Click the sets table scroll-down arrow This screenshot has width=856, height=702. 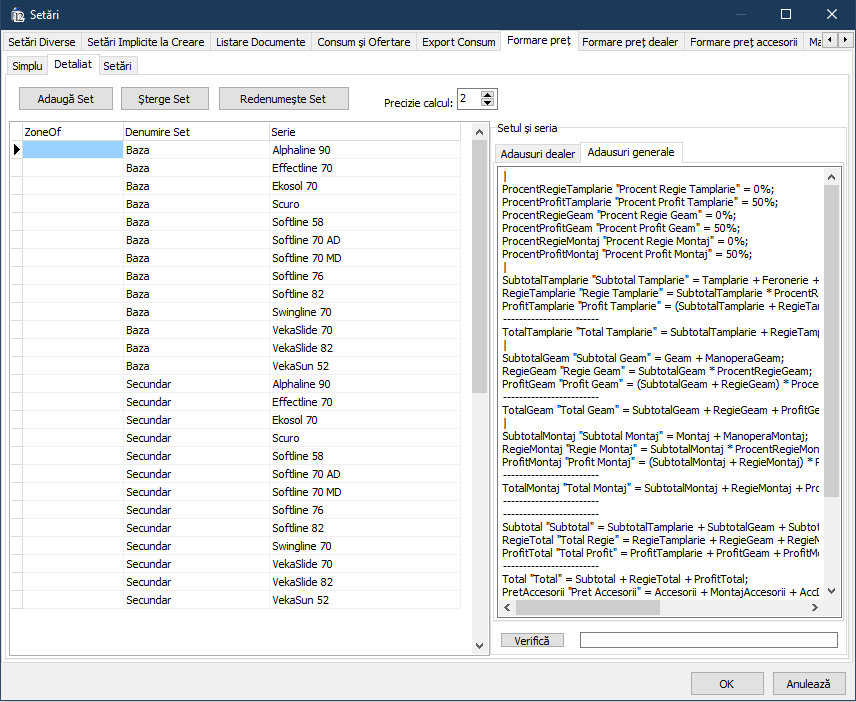[480, 647]
